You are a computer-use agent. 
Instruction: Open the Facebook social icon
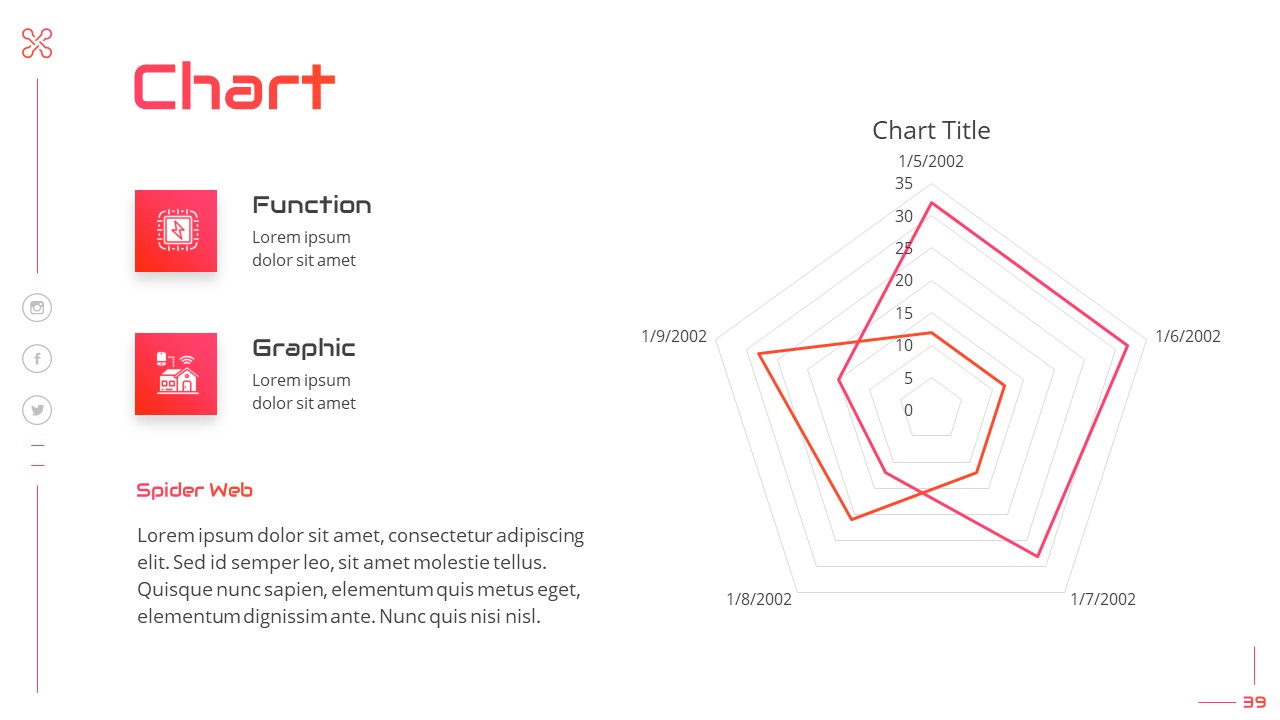click(37, 358)
